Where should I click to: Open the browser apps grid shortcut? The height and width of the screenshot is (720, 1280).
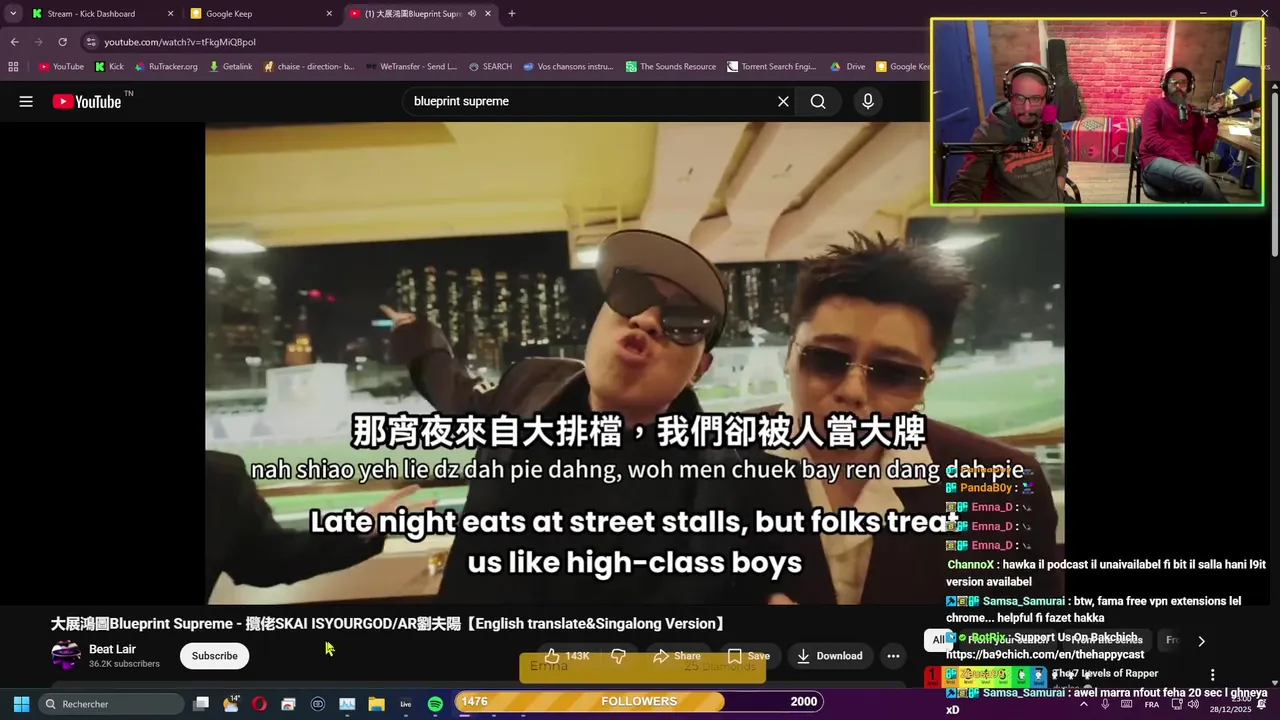(x=13, y=67)
